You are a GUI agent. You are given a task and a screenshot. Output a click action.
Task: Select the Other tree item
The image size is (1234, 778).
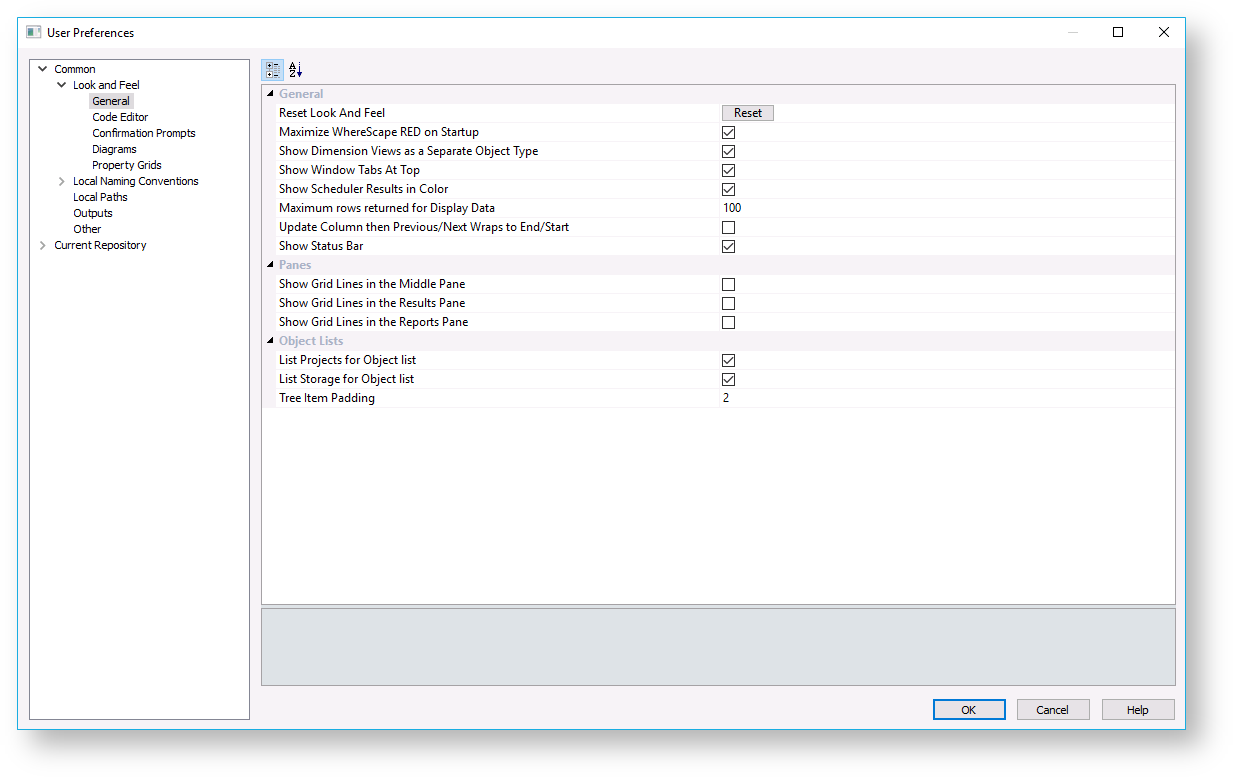tap(87, 229)
